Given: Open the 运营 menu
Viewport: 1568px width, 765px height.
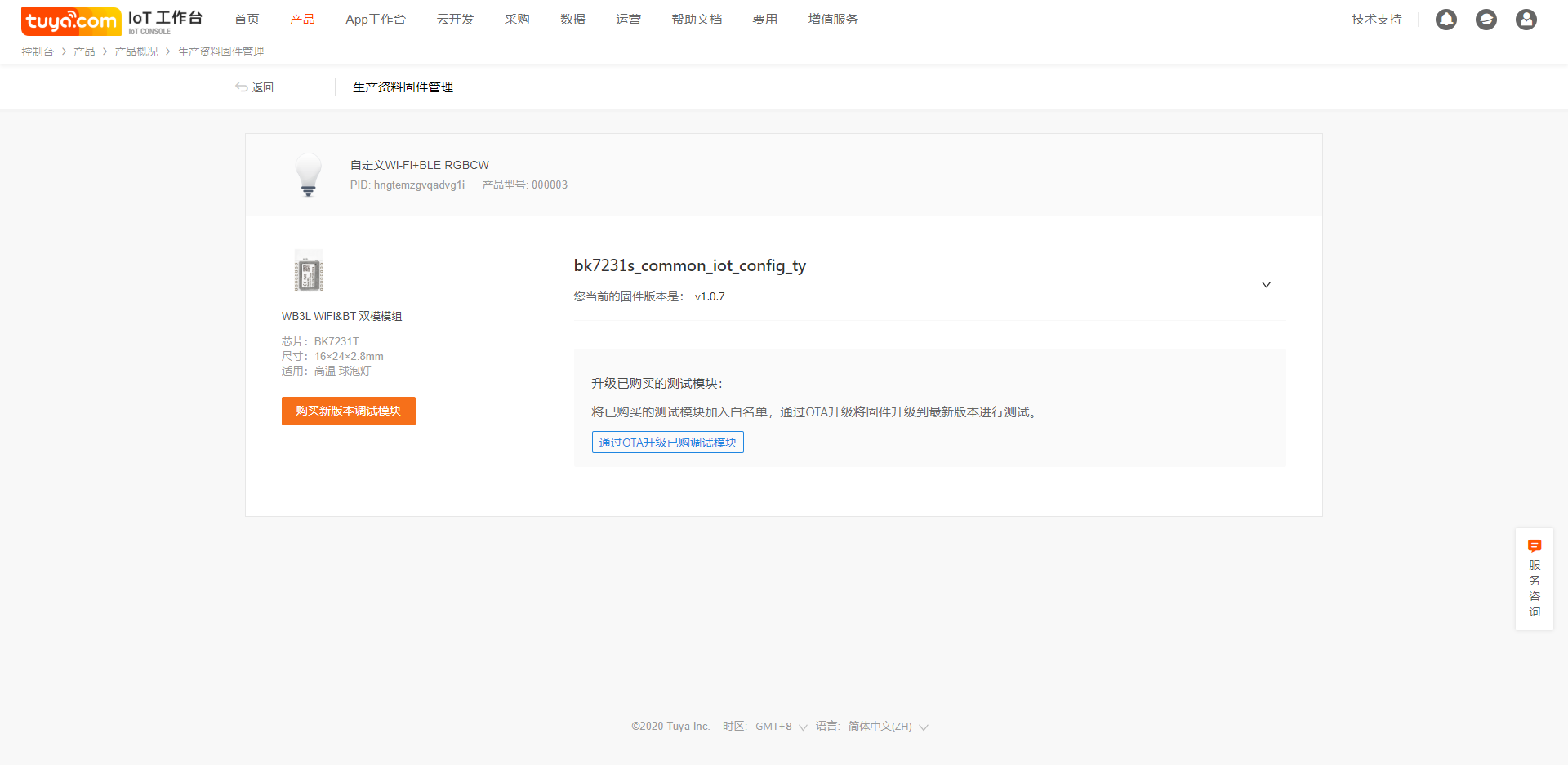Looking at the screenshot, I should (628, 20).
